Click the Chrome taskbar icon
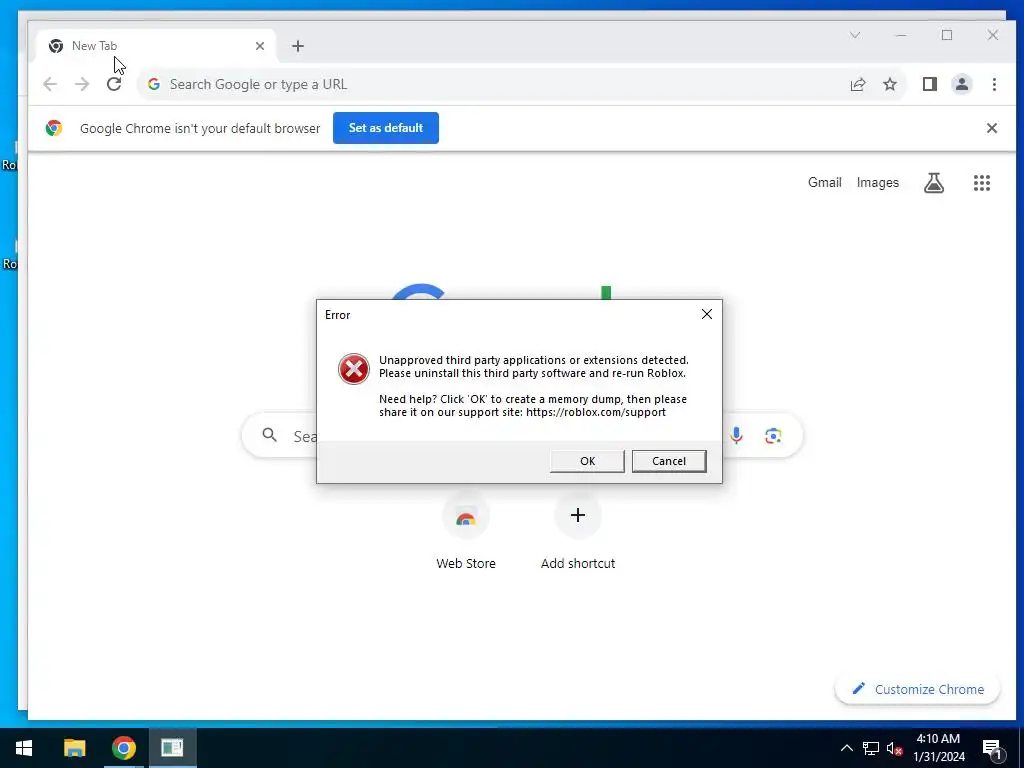 coord(123,748)
